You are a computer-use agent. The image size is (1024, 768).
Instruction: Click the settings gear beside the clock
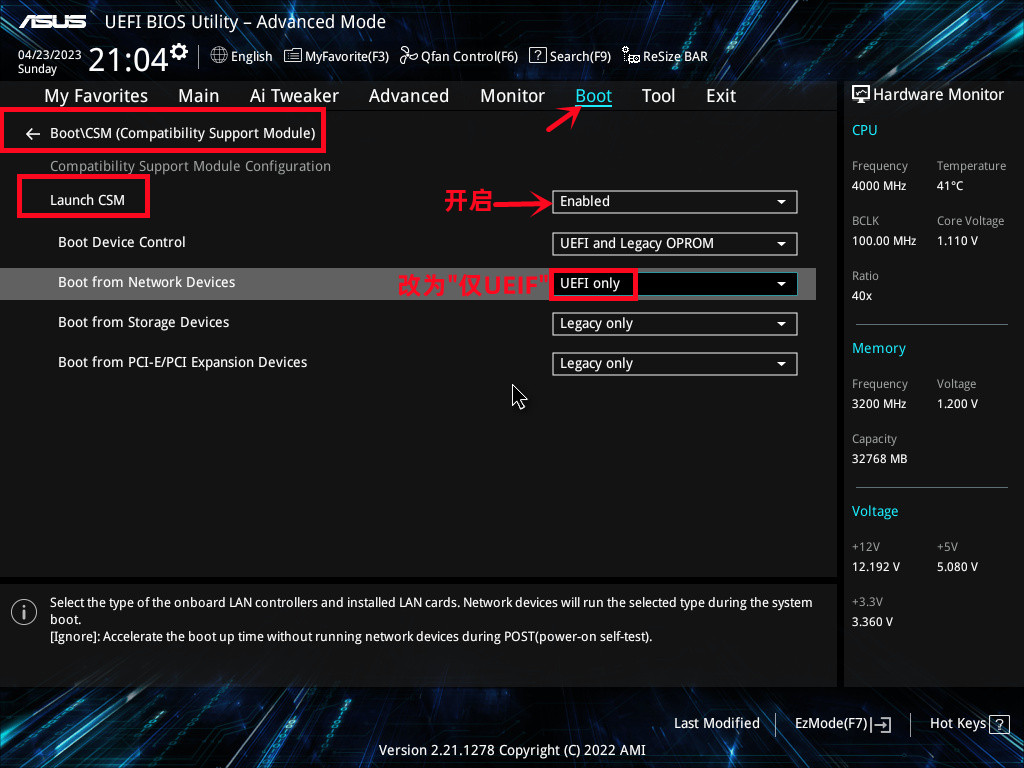(179, 52)
